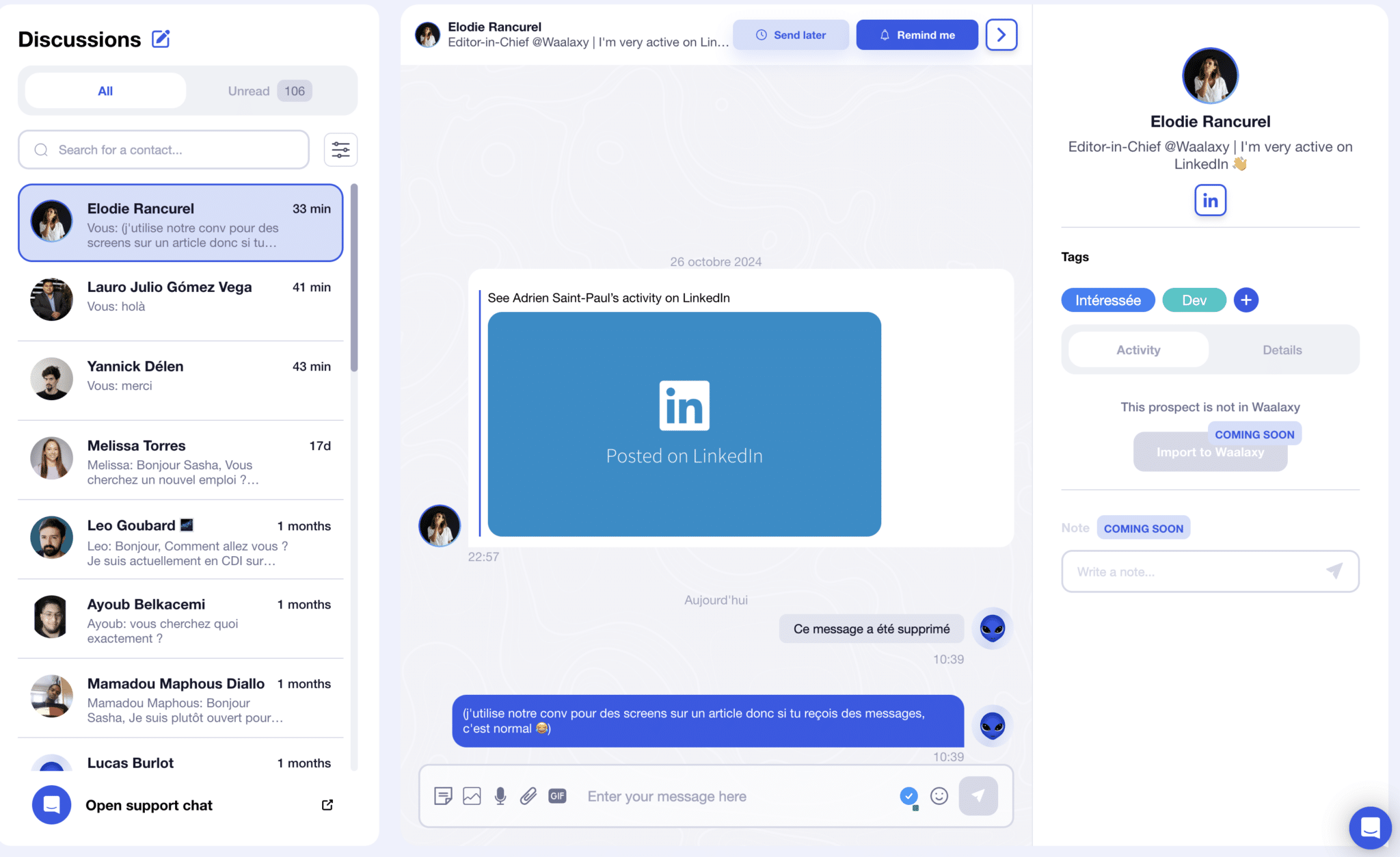
Task: Open the GIF picker
Action: [x=557, y=795]
